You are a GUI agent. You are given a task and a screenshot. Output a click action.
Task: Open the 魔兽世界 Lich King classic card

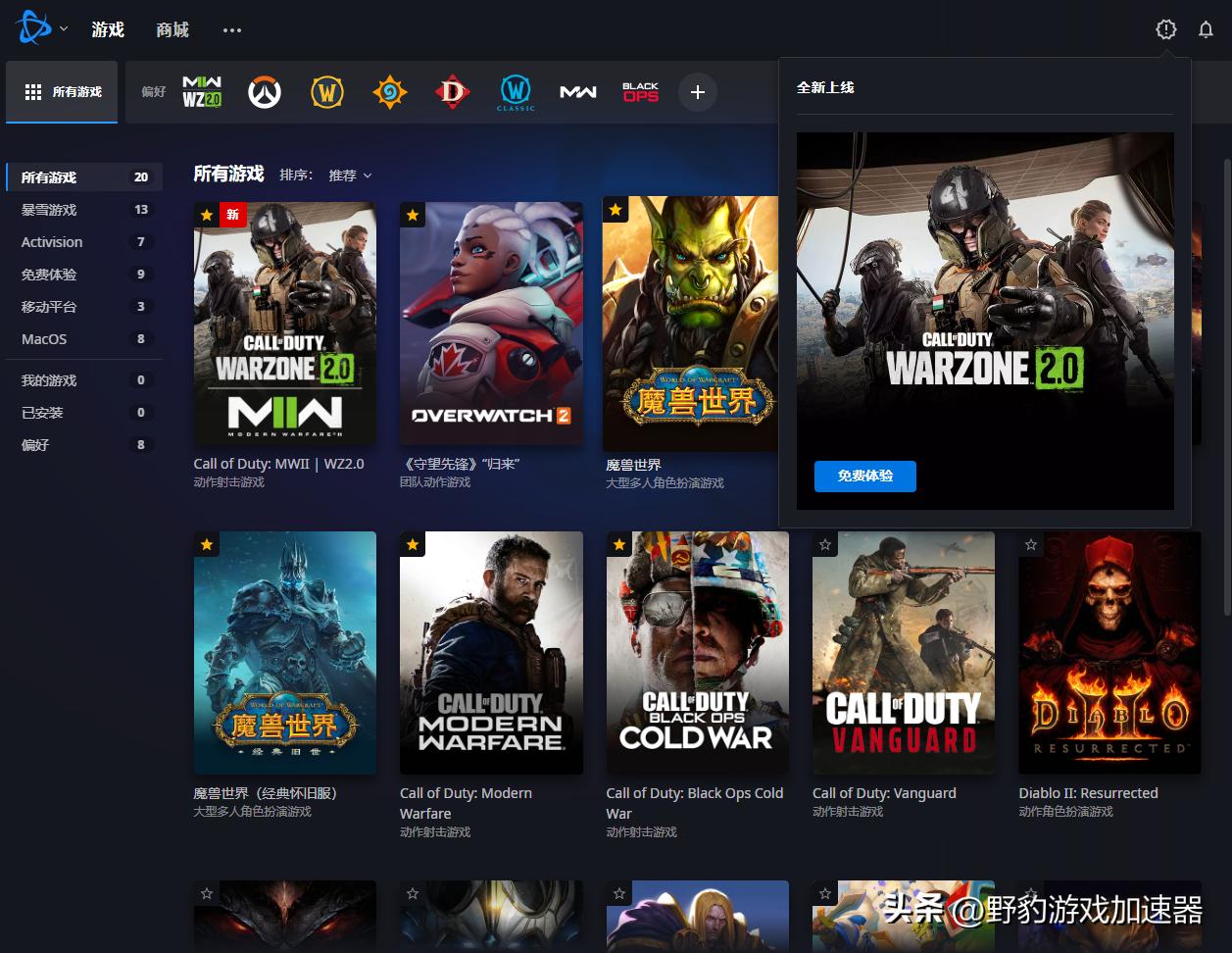[285, 653]
